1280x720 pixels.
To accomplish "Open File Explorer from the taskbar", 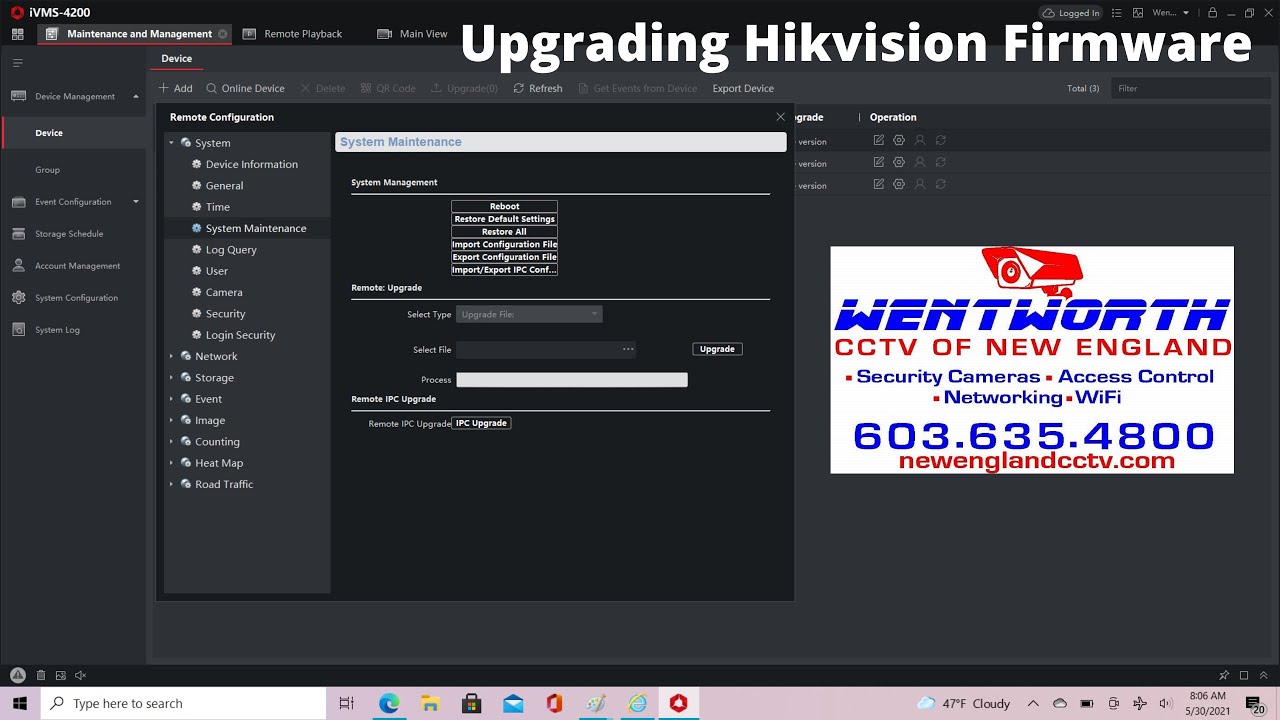I will 430,704.
